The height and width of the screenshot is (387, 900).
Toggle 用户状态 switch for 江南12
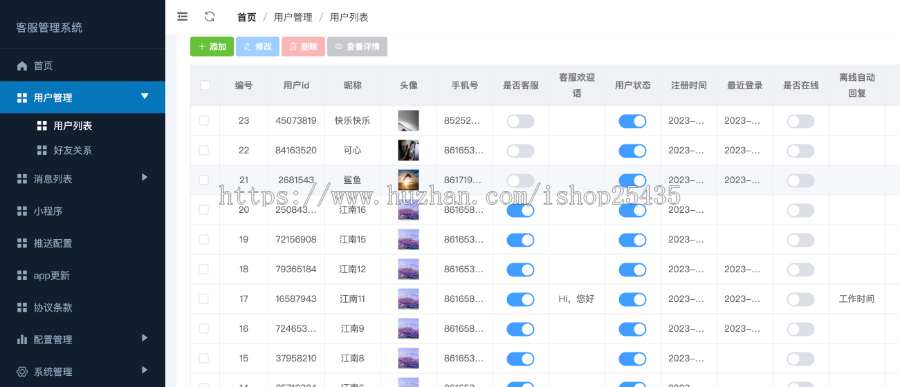tap(633, 270)
